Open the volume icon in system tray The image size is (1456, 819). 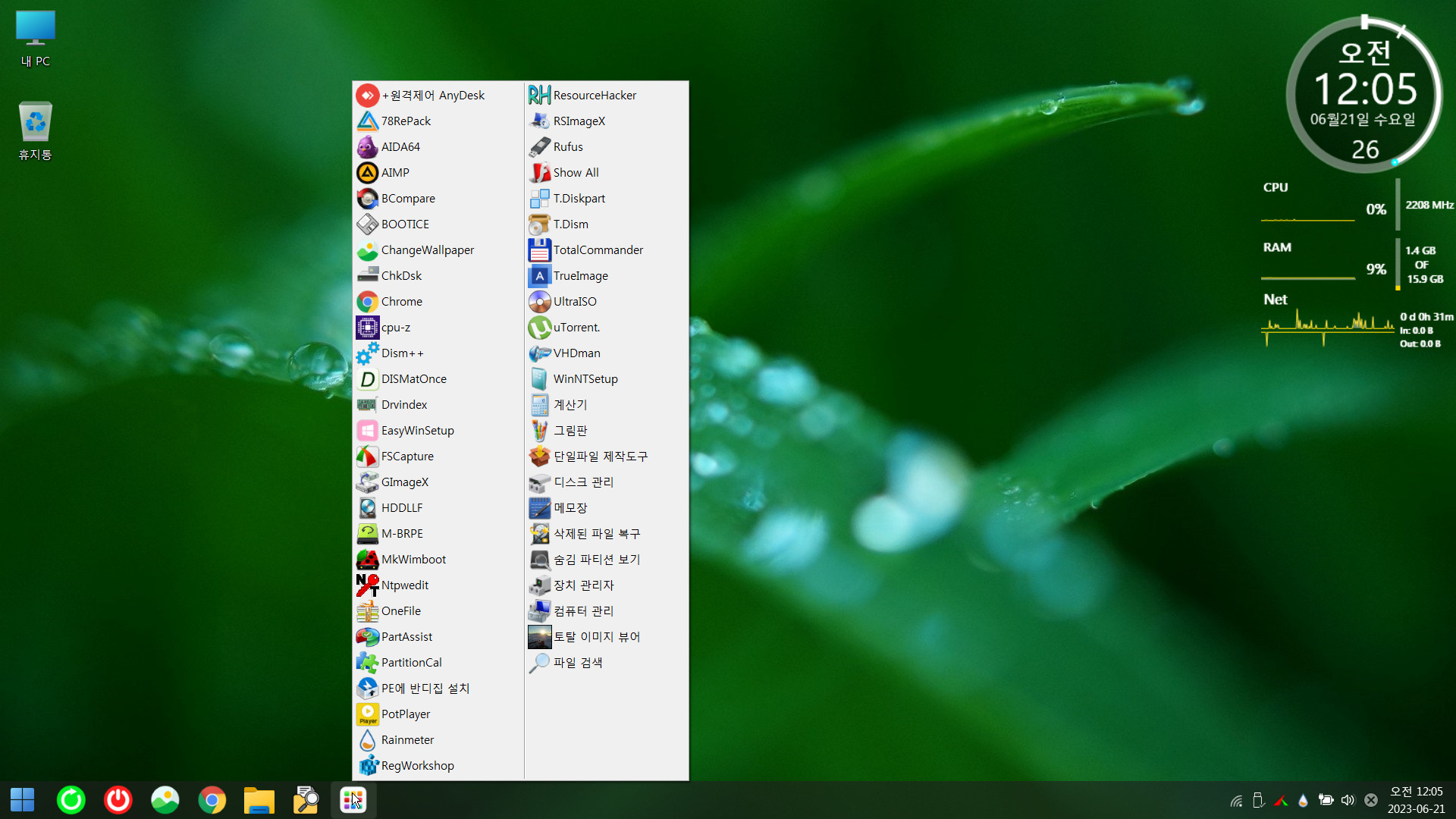click(x=1348, y=800)
